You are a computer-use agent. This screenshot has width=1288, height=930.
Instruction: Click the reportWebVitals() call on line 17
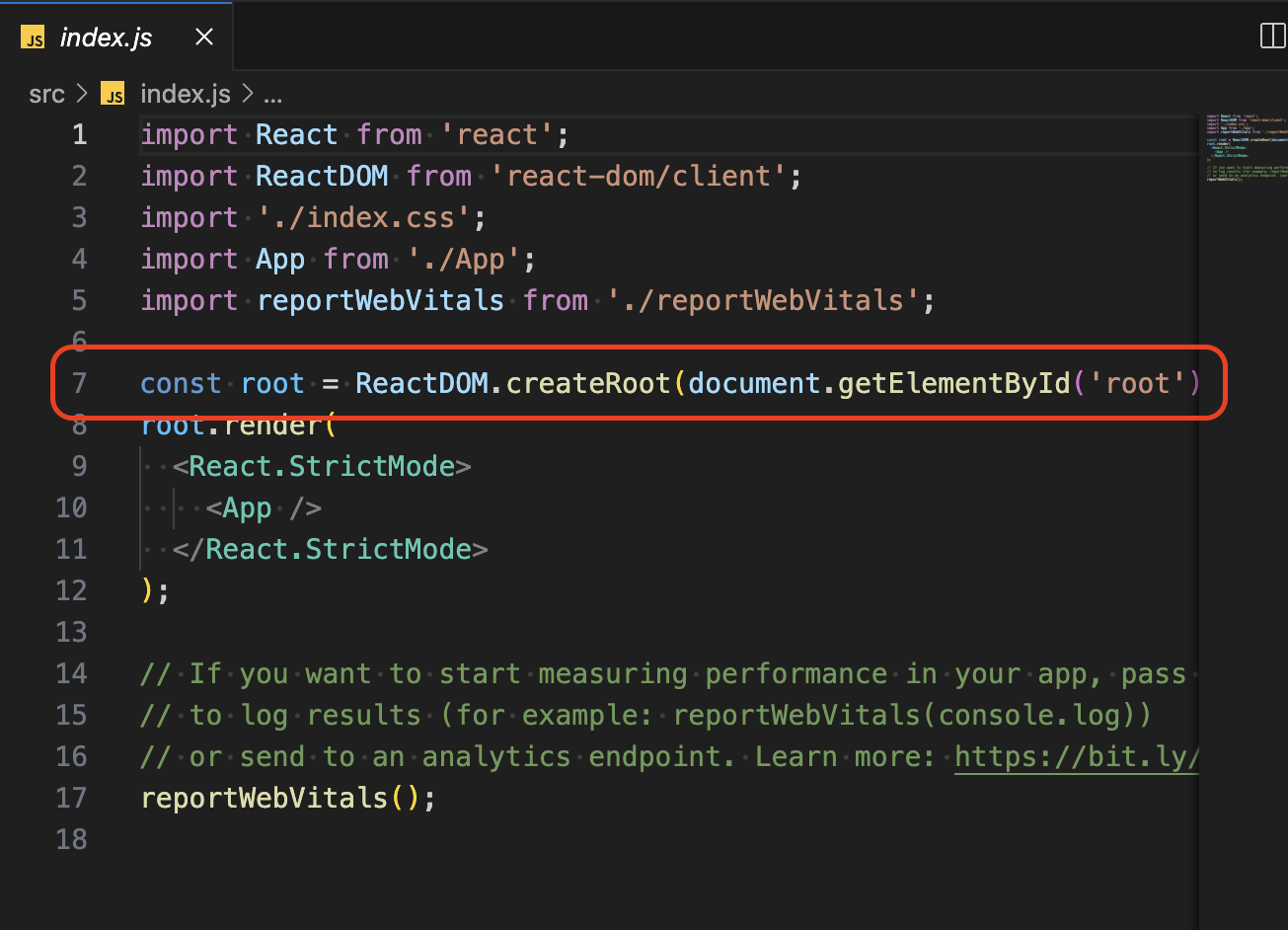pos(279,798)
